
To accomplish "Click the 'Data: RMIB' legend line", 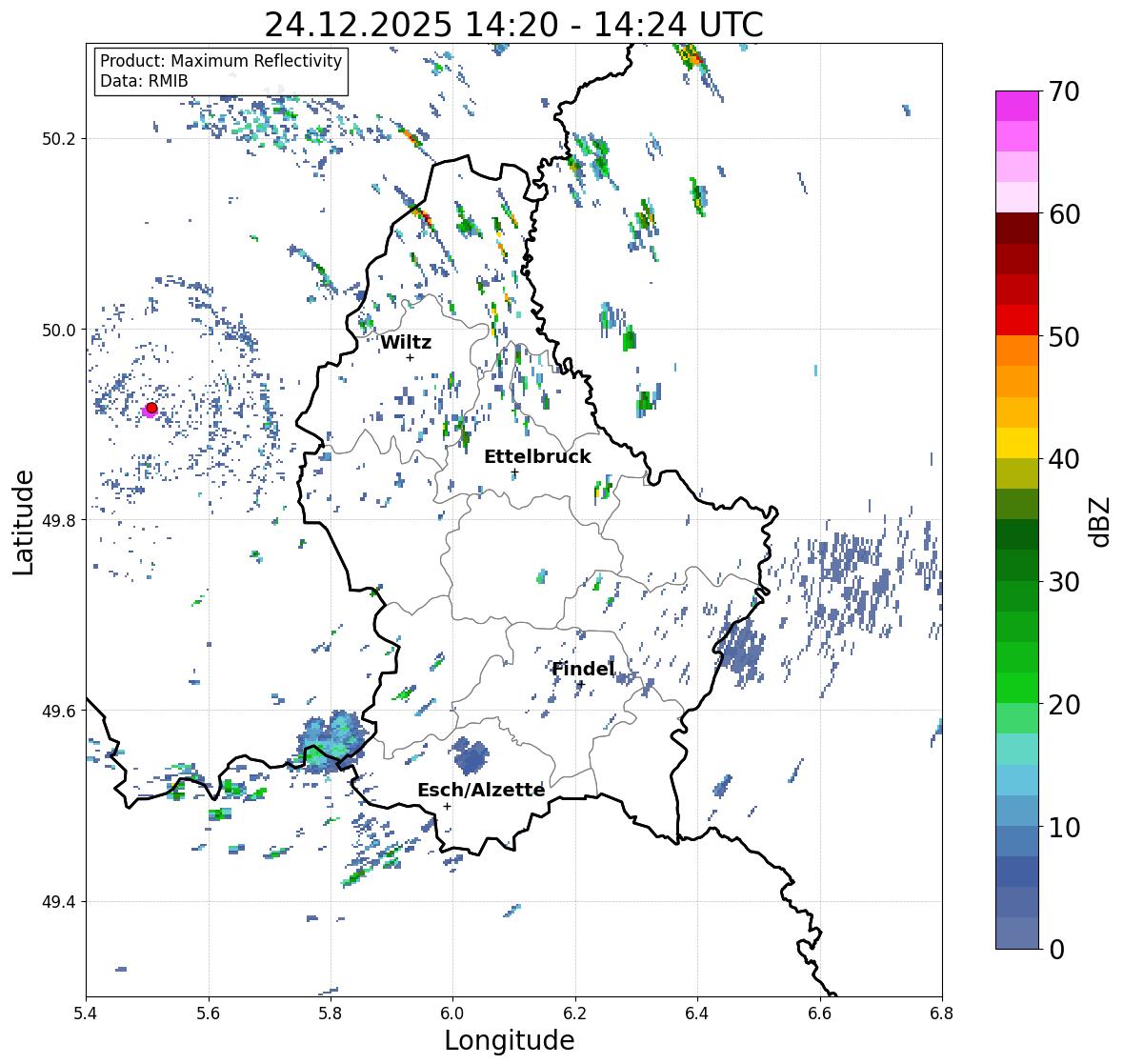I will [x=144, y=81].
